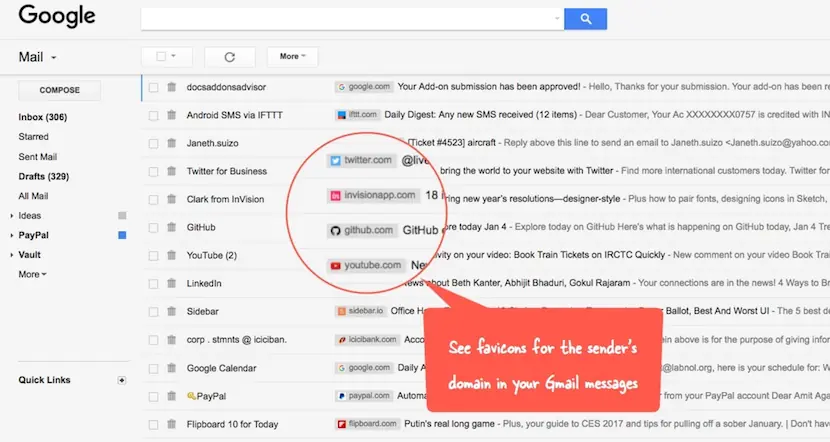Click the paypal.com favicon label
This screenshot has height=442, width=830.
click(x=364, y=395)
